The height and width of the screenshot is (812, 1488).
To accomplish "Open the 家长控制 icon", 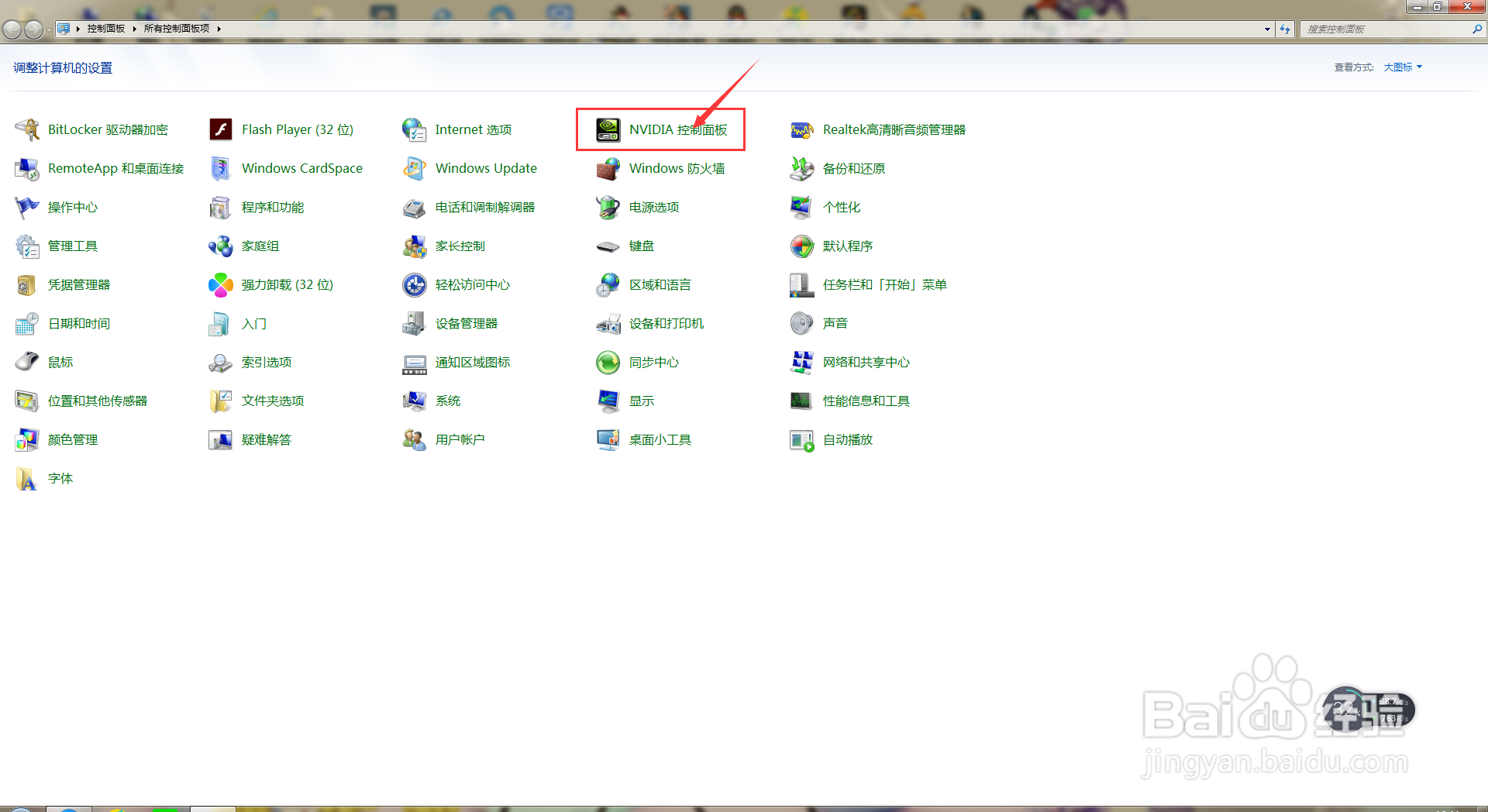I will (x=415, y=246).
